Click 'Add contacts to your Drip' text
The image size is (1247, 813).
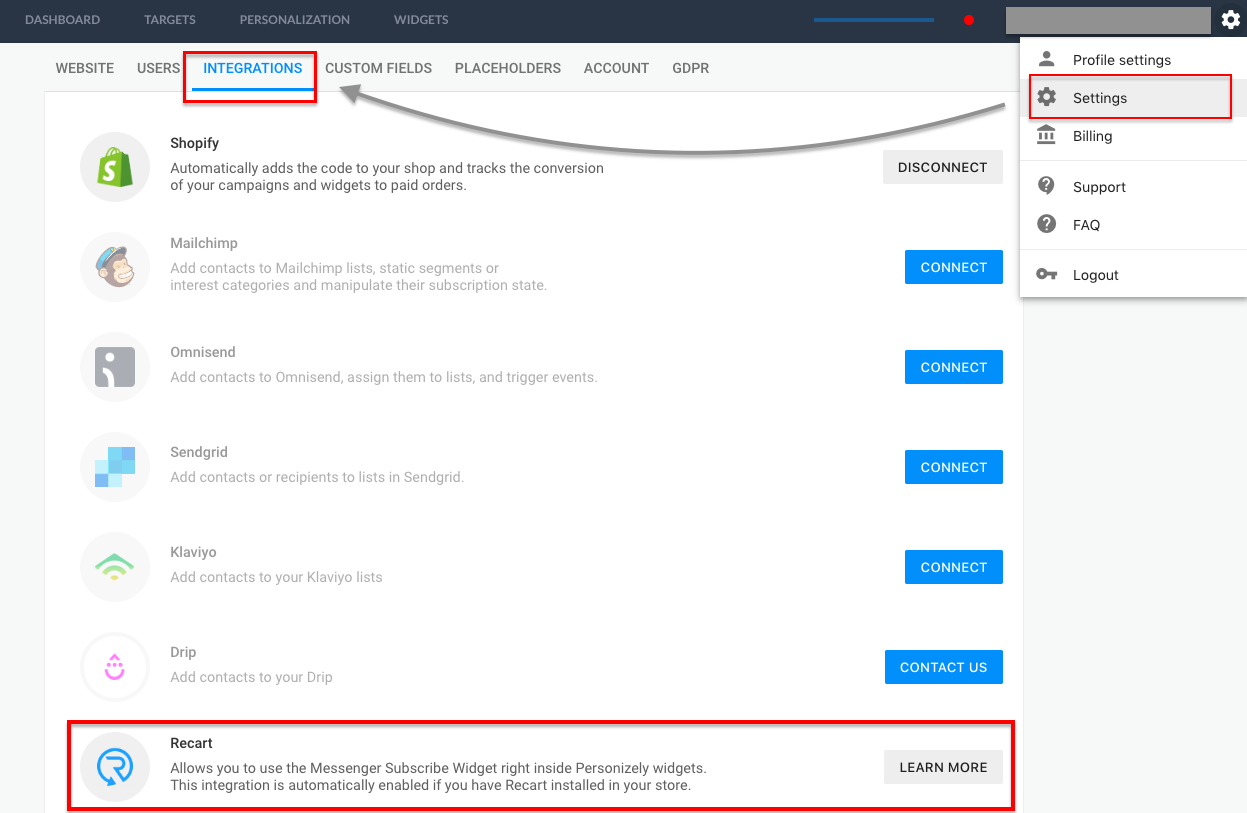click(x=251, y=677)
